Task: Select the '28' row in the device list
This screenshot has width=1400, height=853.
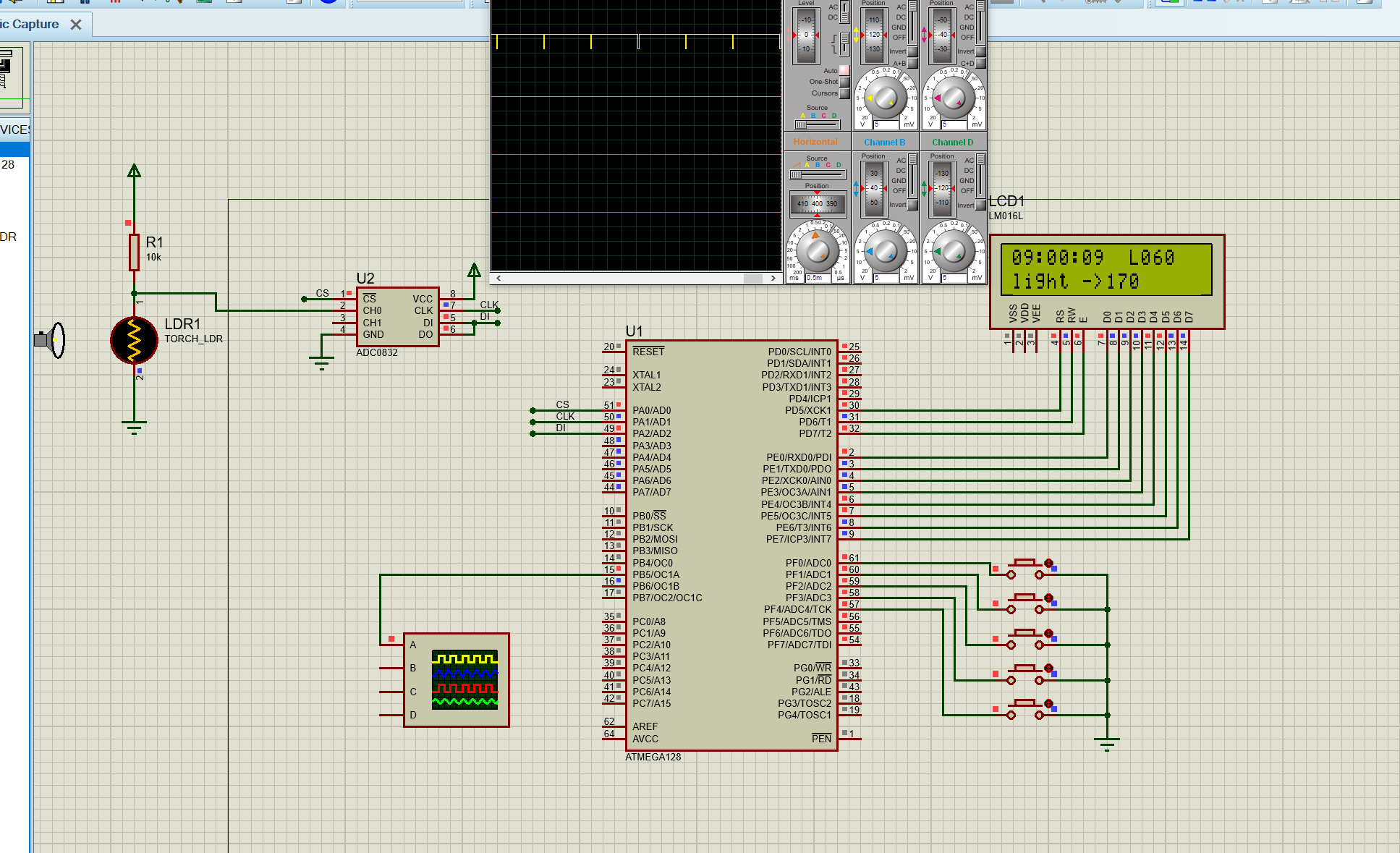Action: coord(14,164)
